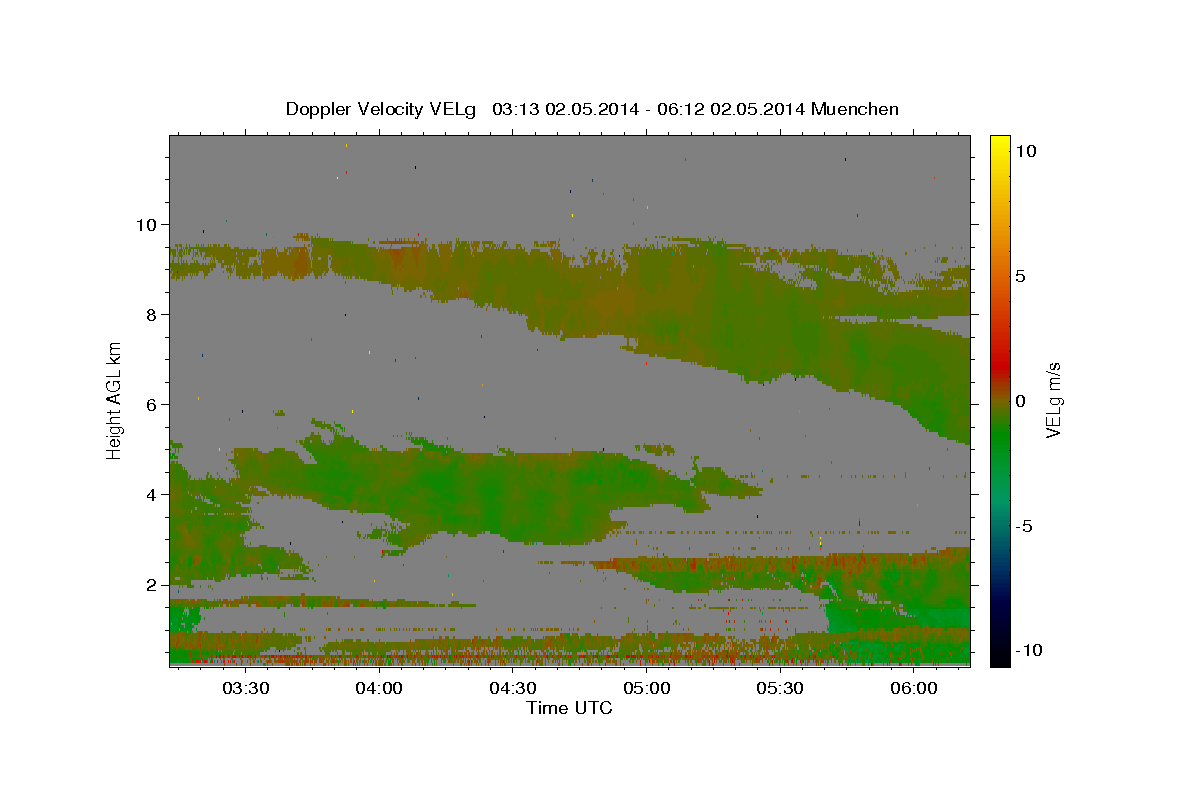Click the 04:00 time tick label
Viewport: 1200px width, 800px height.
(379, 688)
